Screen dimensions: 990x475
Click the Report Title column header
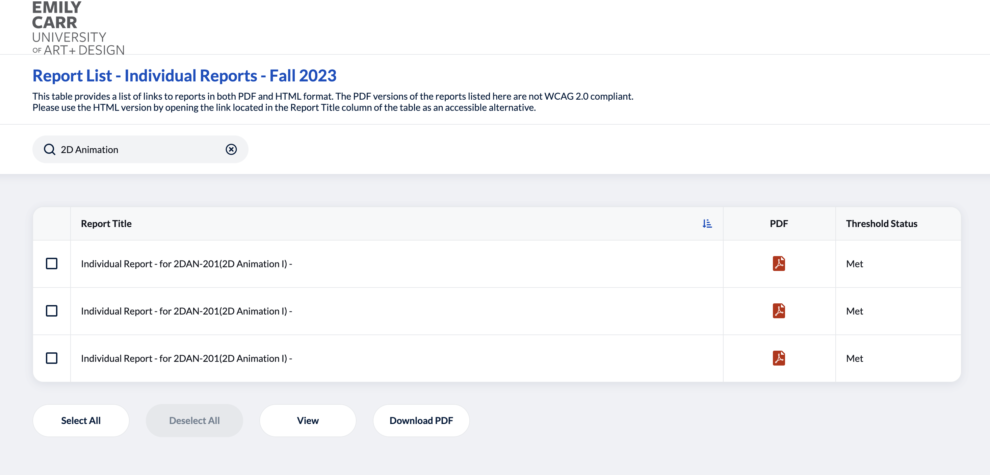[x=106, y=224]
